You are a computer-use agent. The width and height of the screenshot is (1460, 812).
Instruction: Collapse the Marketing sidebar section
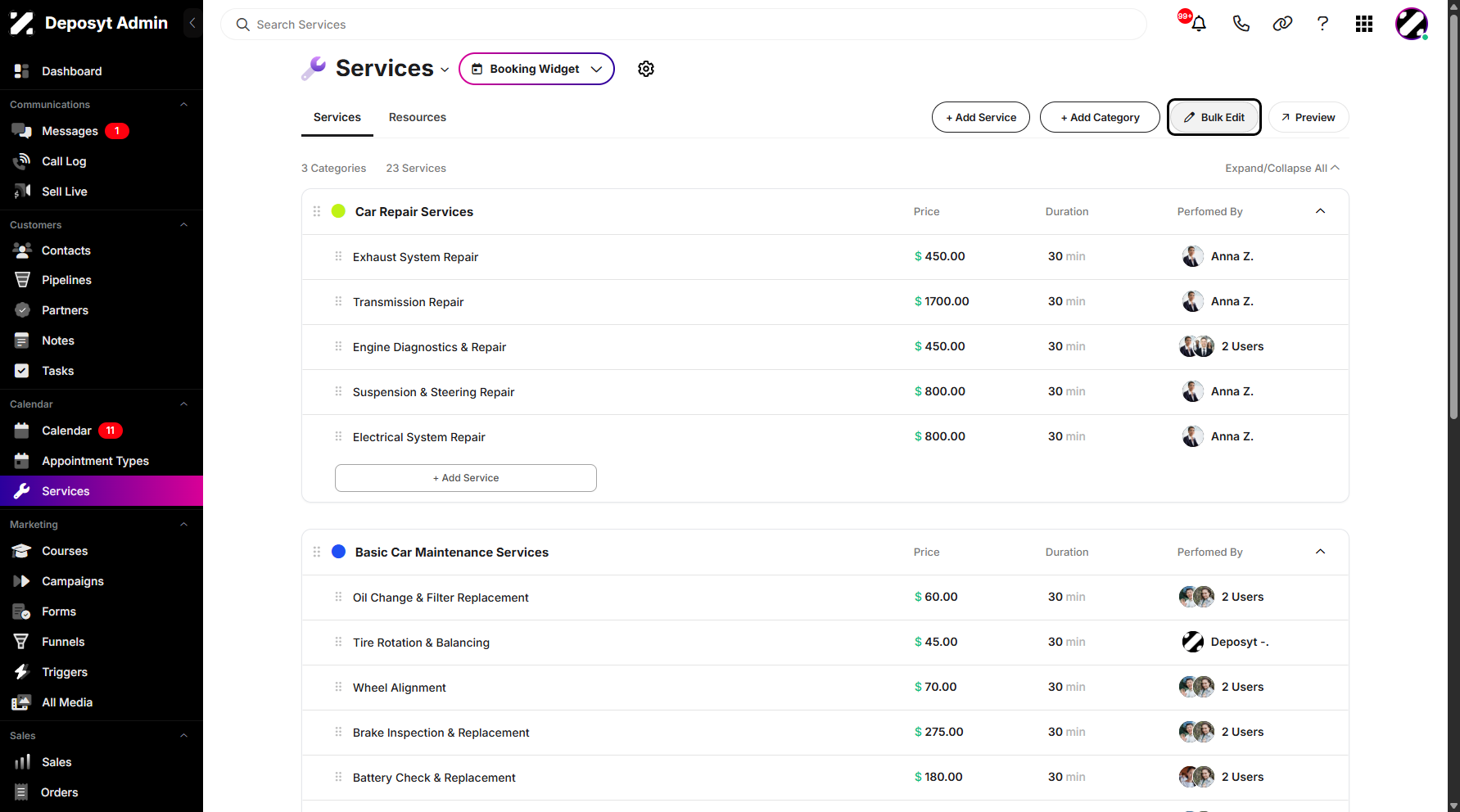184,525
